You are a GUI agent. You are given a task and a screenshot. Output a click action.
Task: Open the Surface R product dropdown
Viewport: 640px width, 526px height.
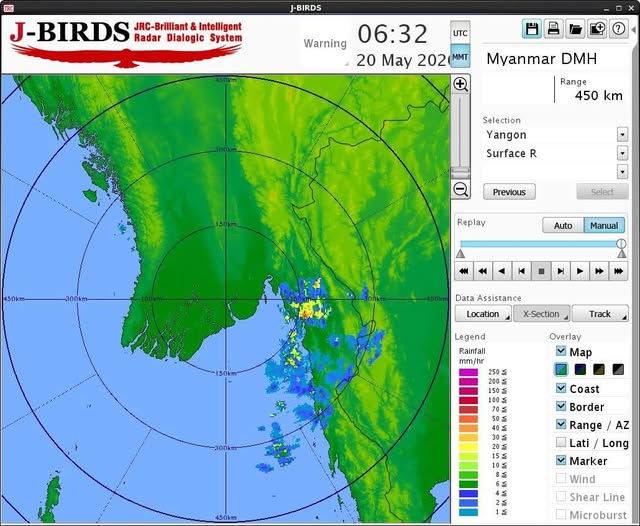click(x=622, y=153)
